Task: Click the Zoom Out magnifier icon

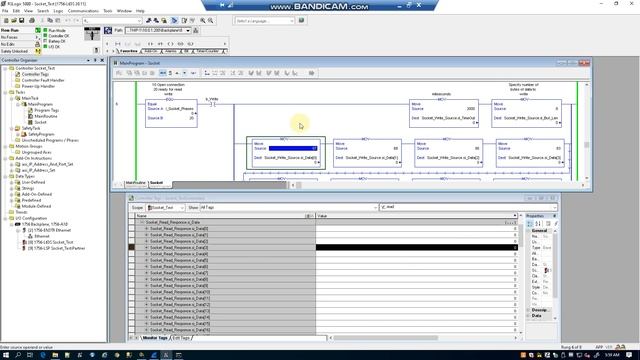Action: point(211,20)
